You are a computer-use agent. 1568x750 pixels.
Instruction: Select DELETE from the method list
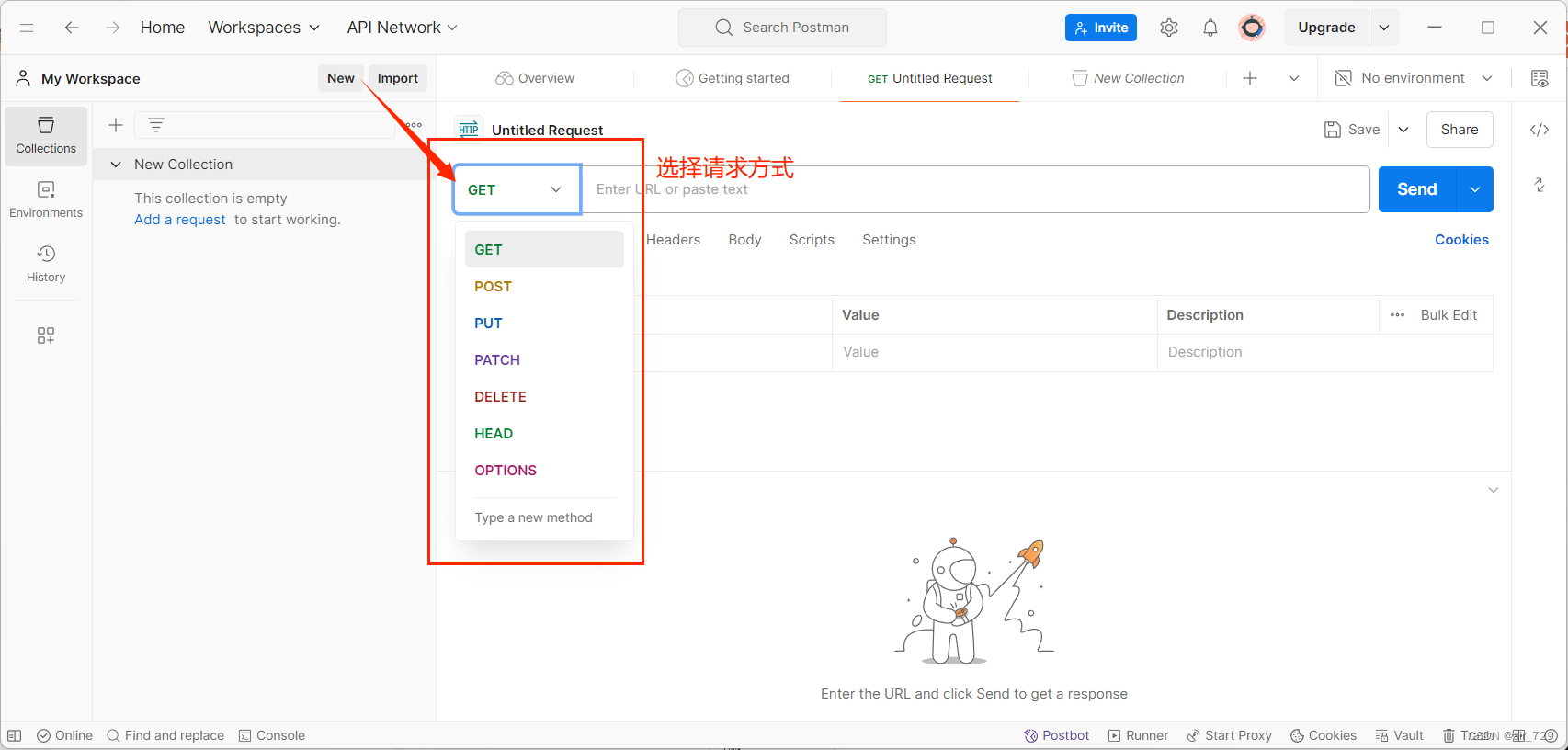(x=544, y=397)
